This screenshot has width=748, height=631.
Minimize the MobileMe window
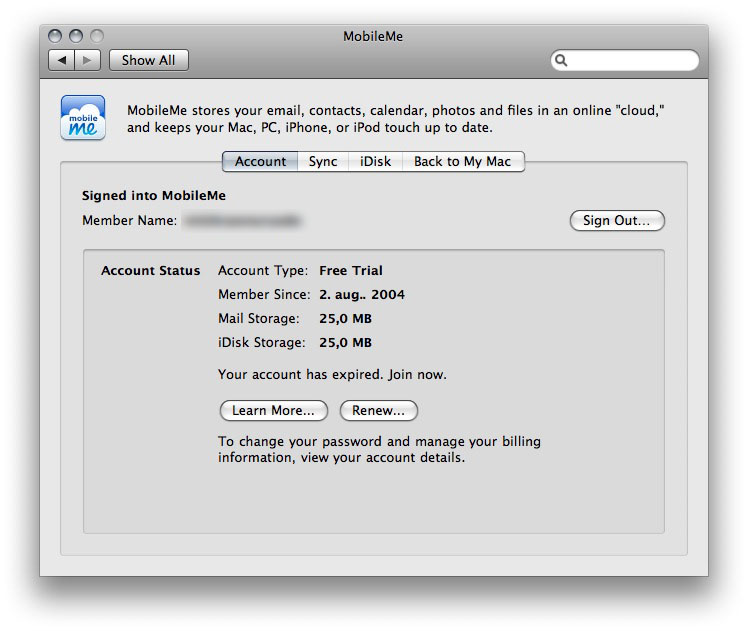tap(76, 36)
